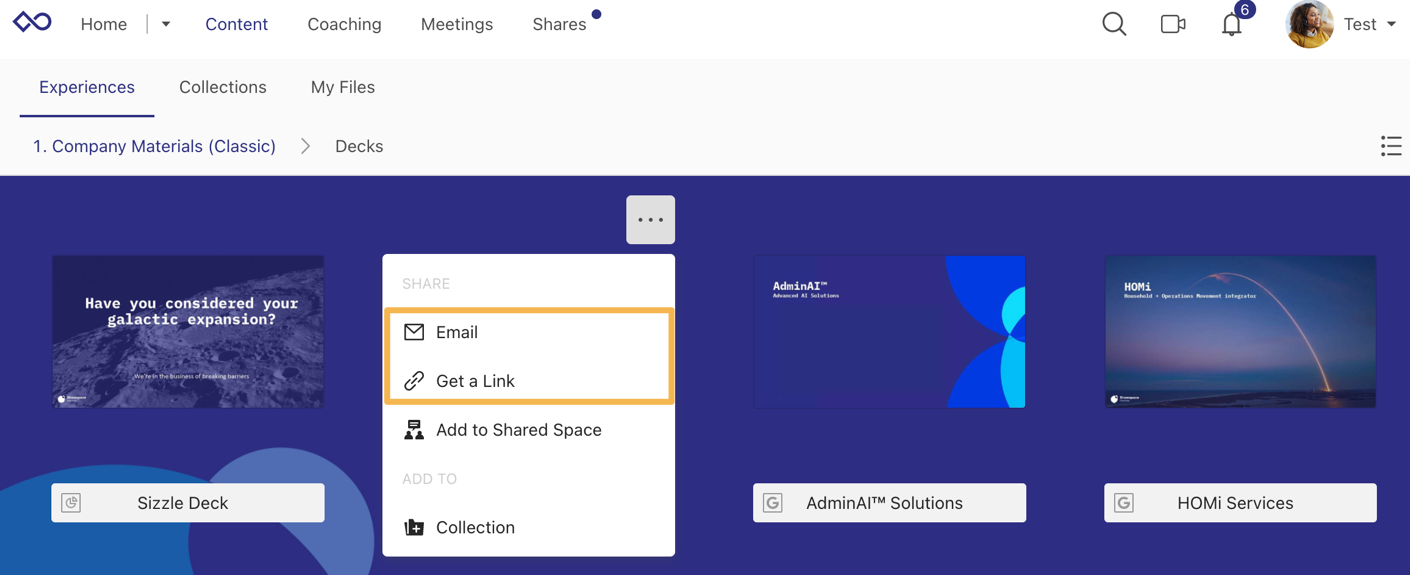The height and width of the screenshot is (575, 1410).
Task: Click the user profile avatar
Action: tap(1309, 24)
